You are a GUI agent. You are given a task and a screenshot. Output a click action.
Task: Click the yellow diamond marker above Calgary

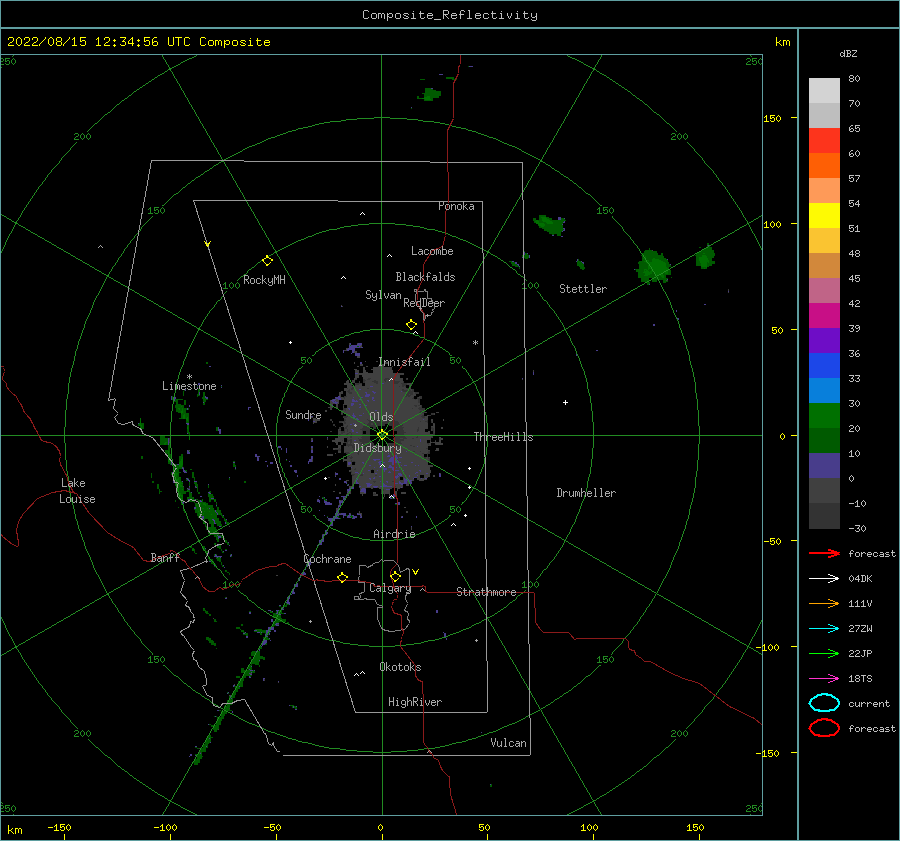[x=395, y=576]
